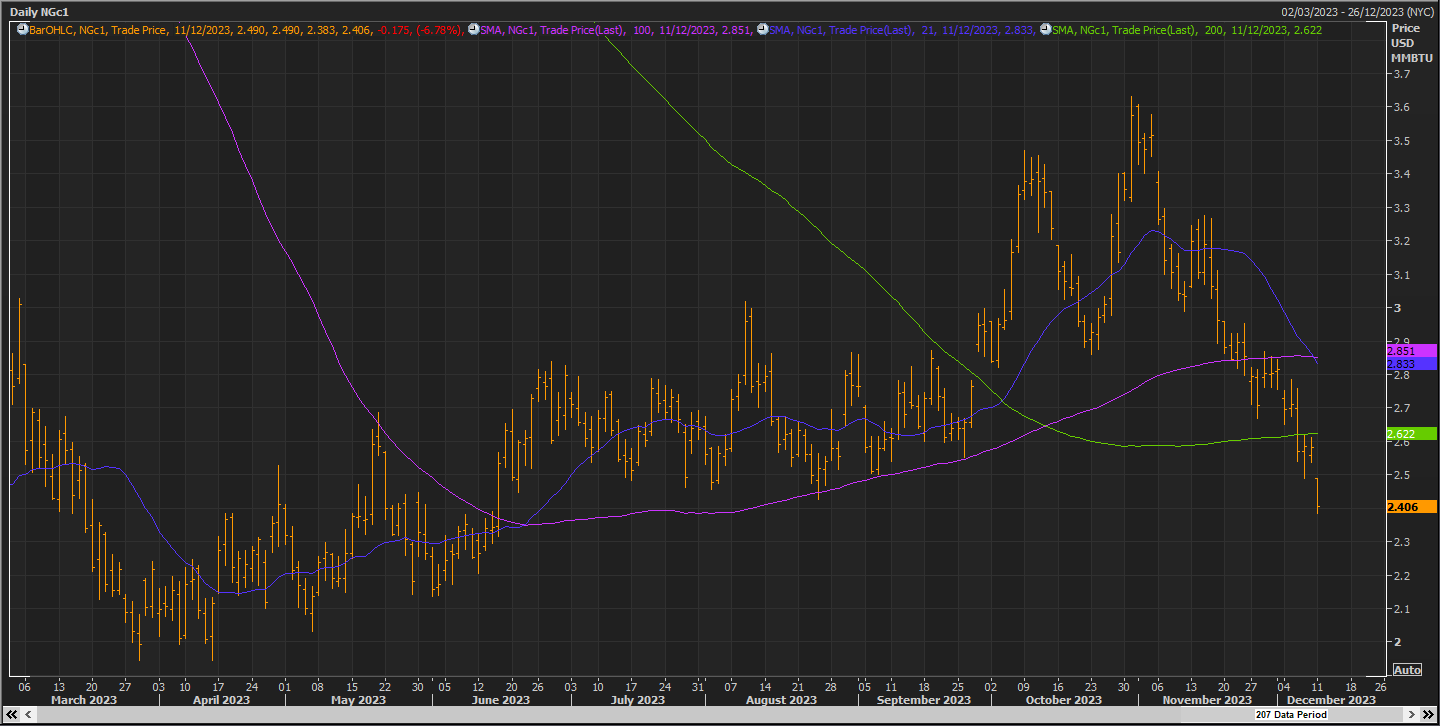The width and height of the screenshot is (1440, 726).
Task: Toggle the Auto scale button
Action: click(x=1406, y=670)
